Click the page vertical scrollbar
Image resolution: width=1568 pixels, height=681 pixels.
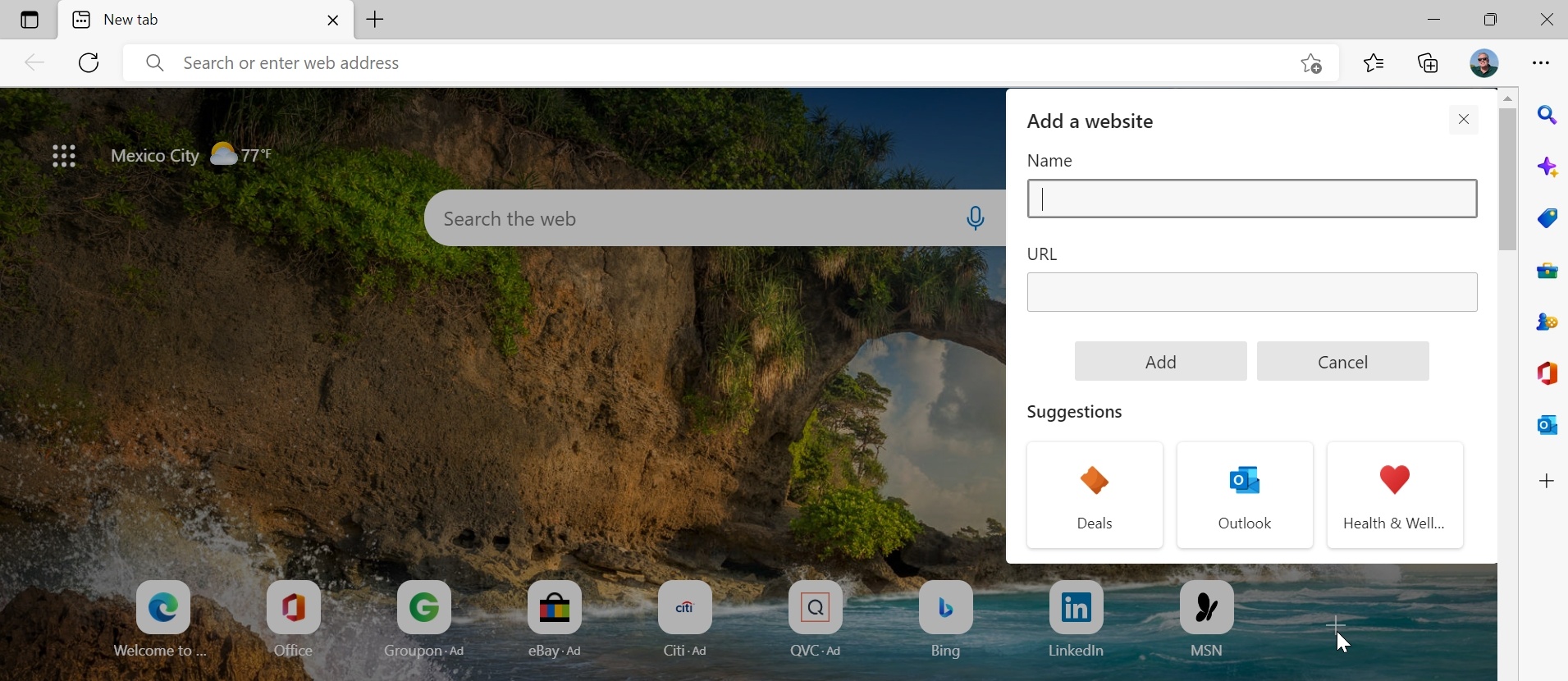coord(1508,181)
